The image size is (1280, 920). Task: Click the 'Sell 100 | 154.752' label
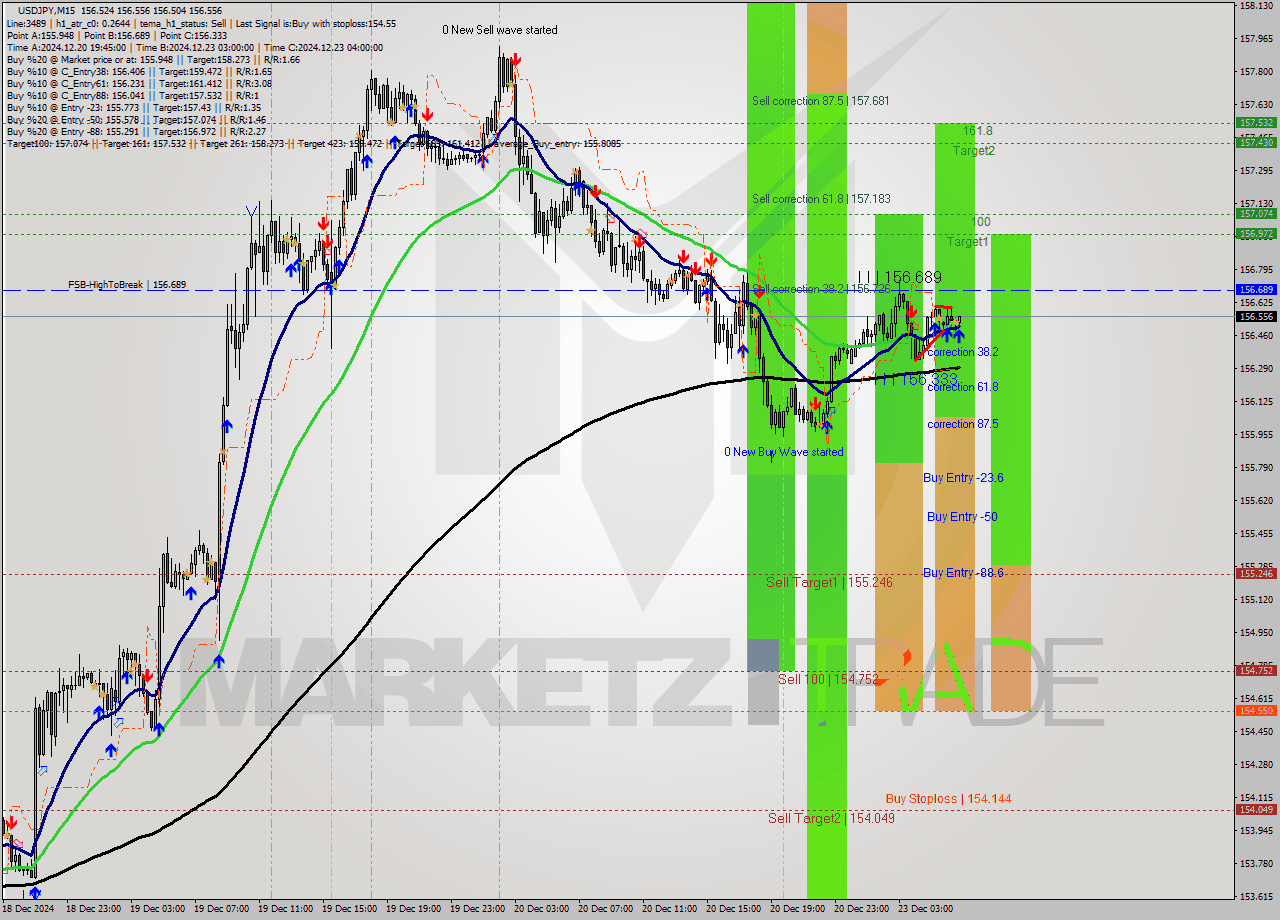click(x=828, y=679)
